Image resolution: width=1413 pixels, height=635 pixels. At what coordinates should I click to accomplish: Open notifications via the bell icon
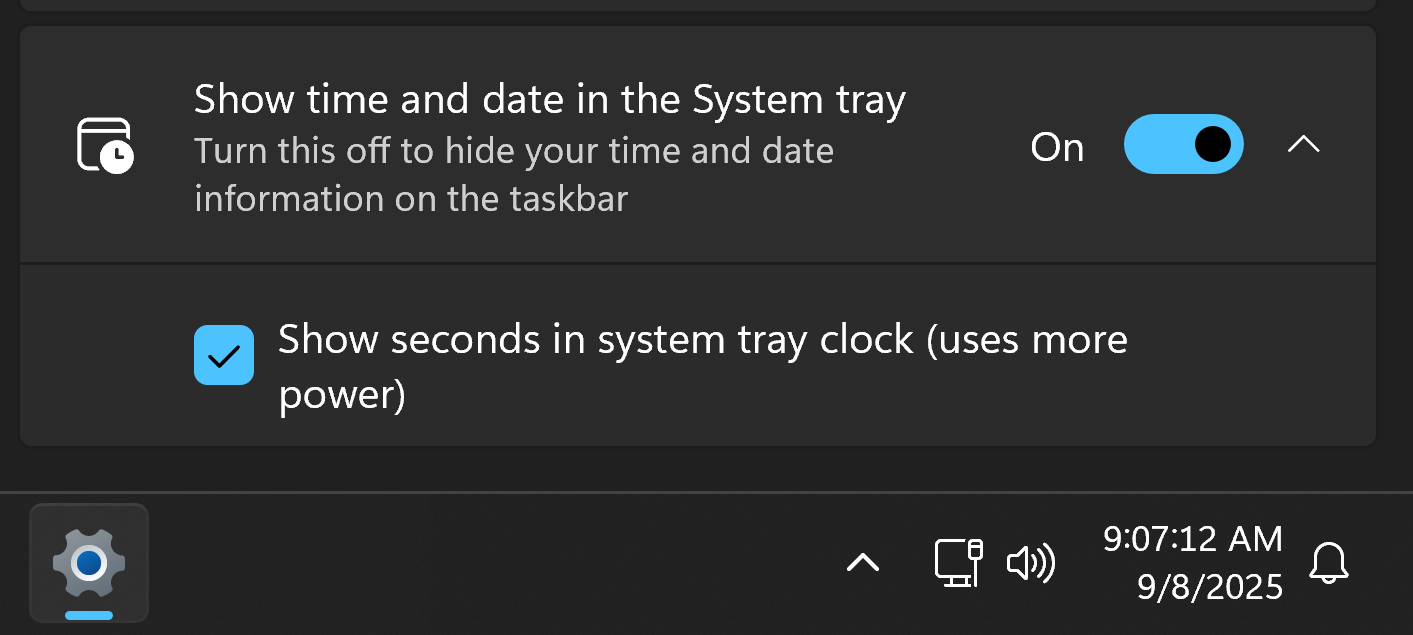1329,564
